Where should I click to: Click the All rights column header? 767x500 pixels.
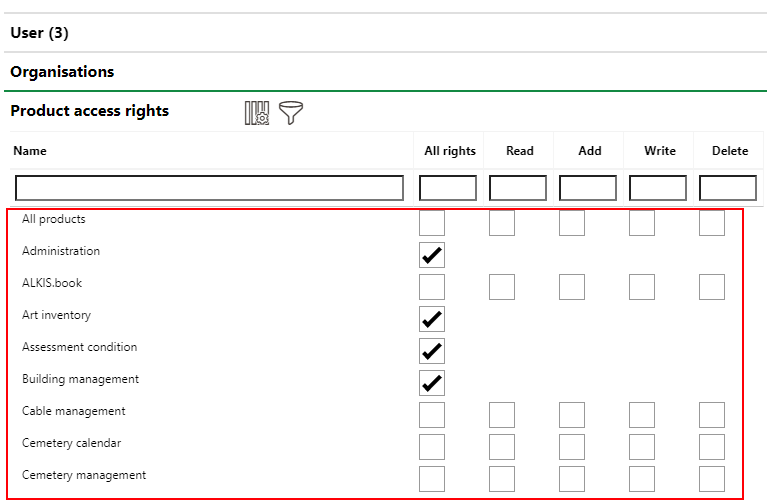pos(450,151)
